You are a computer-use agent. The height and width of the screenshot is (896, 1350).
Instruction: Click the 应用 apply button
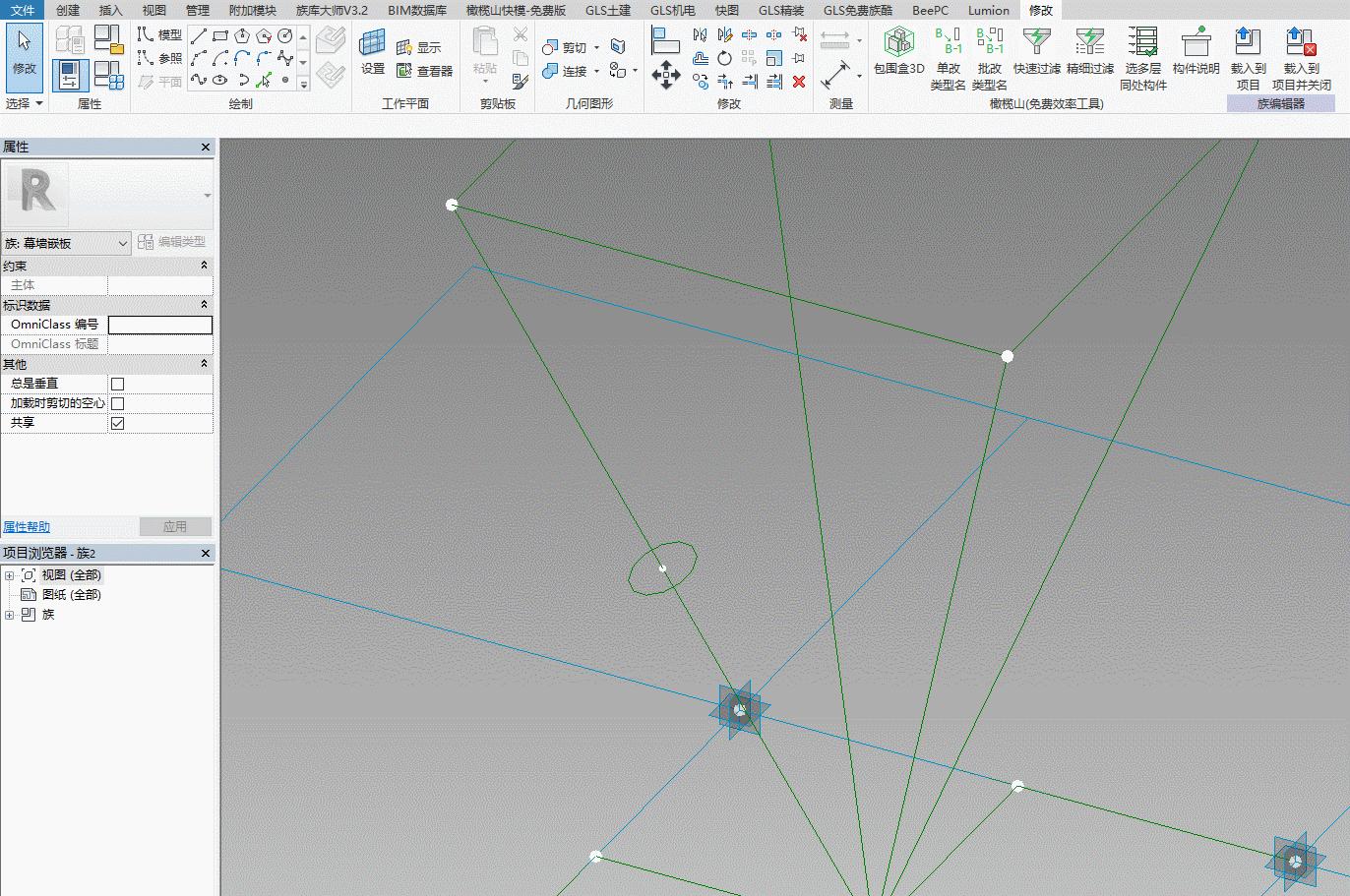pyautogui.click(x=175, y=527)
